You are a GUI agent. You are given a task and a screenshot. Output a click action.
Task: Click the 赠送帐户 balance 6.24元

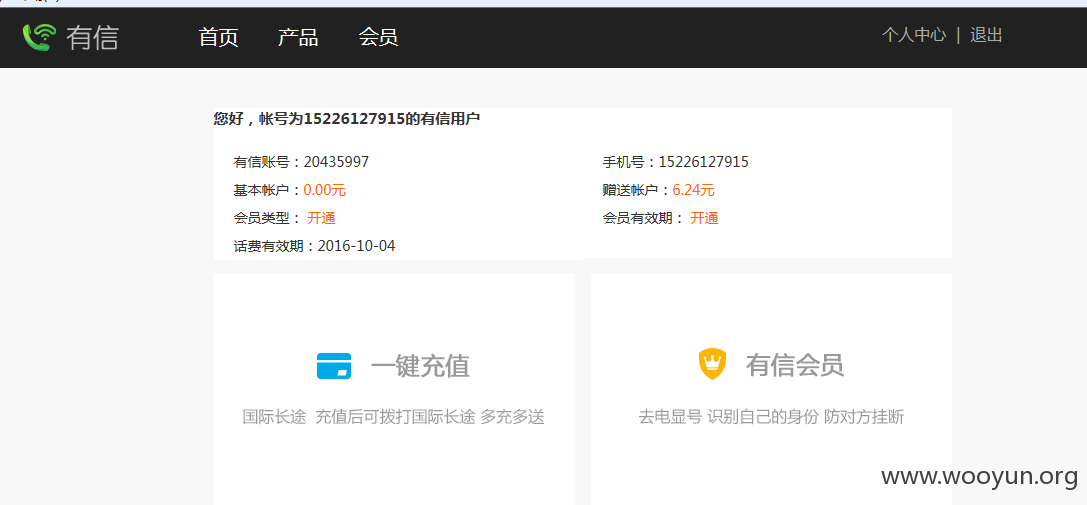(693, 190)
